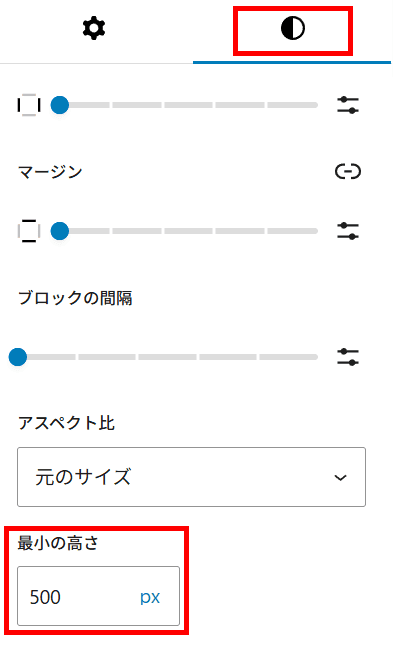Set custom size for ブロックの間隔
Viewport: 393px width, 645px height.
point(348,357)
